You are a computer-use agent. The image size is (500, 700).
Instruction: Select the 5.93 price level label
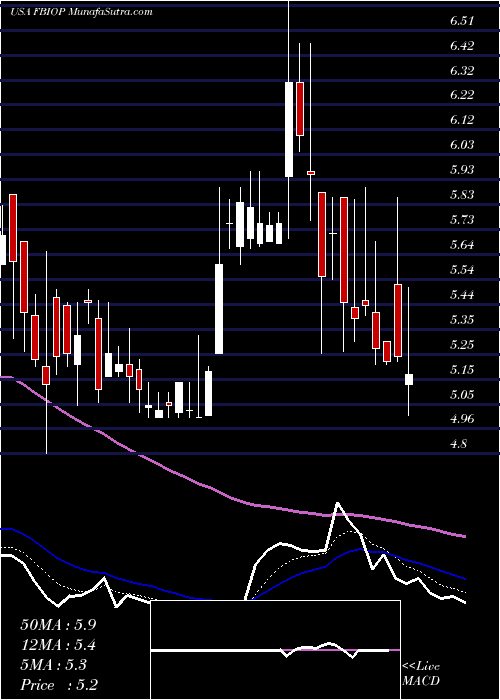pos(462,170)
